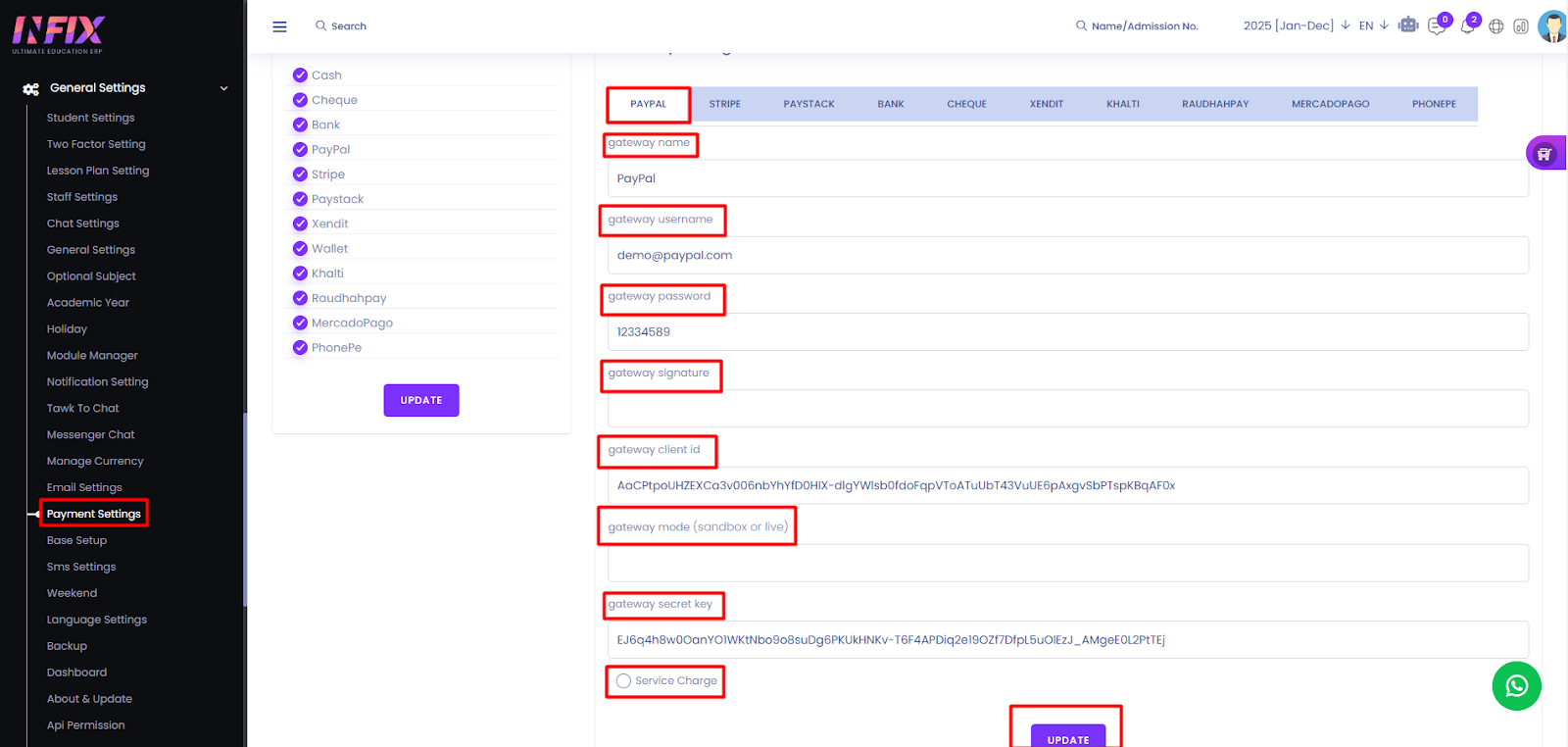Click the search magnifier icon beside Search
The image size is (1568, 747).
(320, 25)
